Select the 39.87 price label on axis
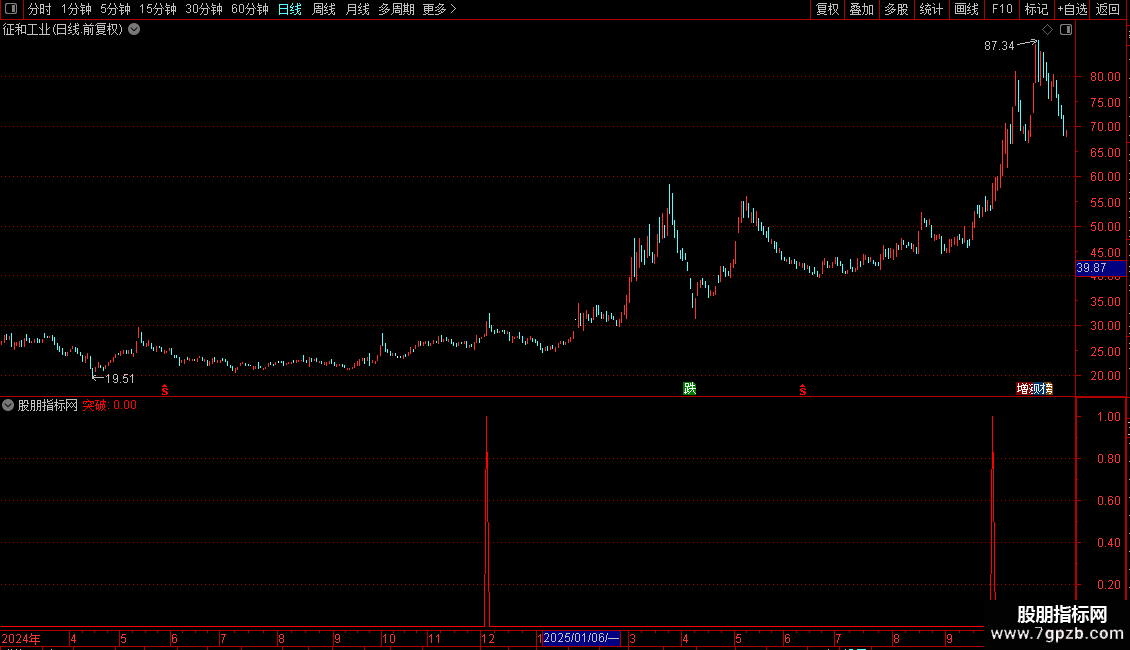The image size is (1130, 650). [x=1100, y=268]
